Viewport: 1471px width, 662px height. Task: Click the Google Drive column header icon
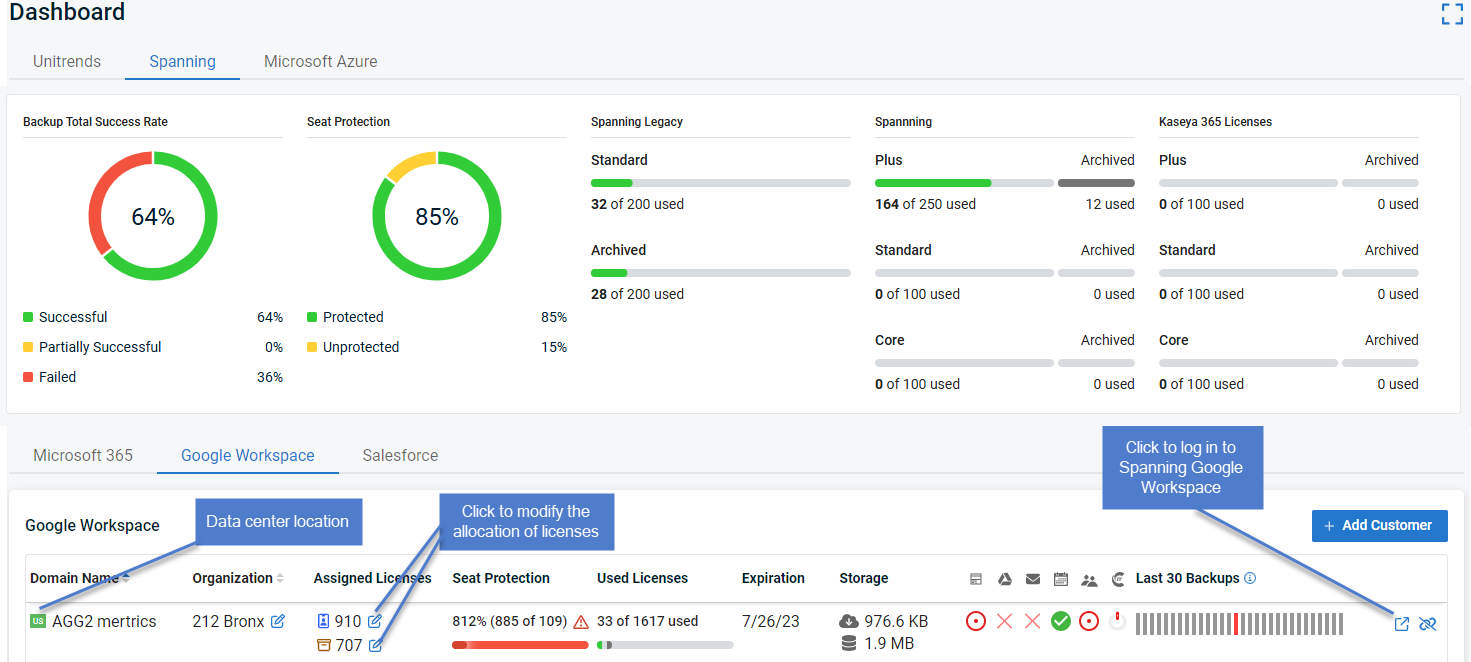(x=1005, y=579)
